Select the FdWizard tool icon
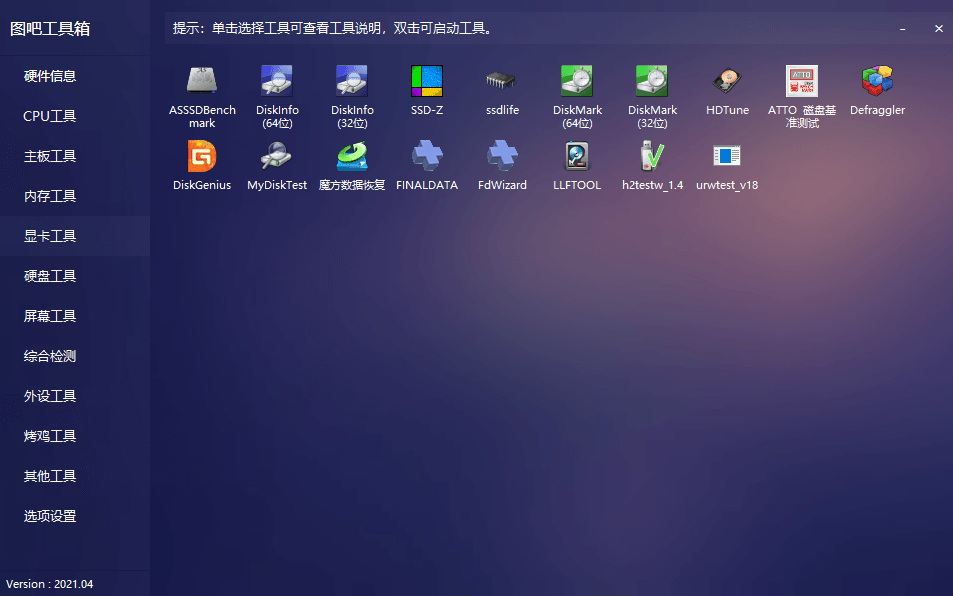 pyautogui.click(x=502, y=156)
